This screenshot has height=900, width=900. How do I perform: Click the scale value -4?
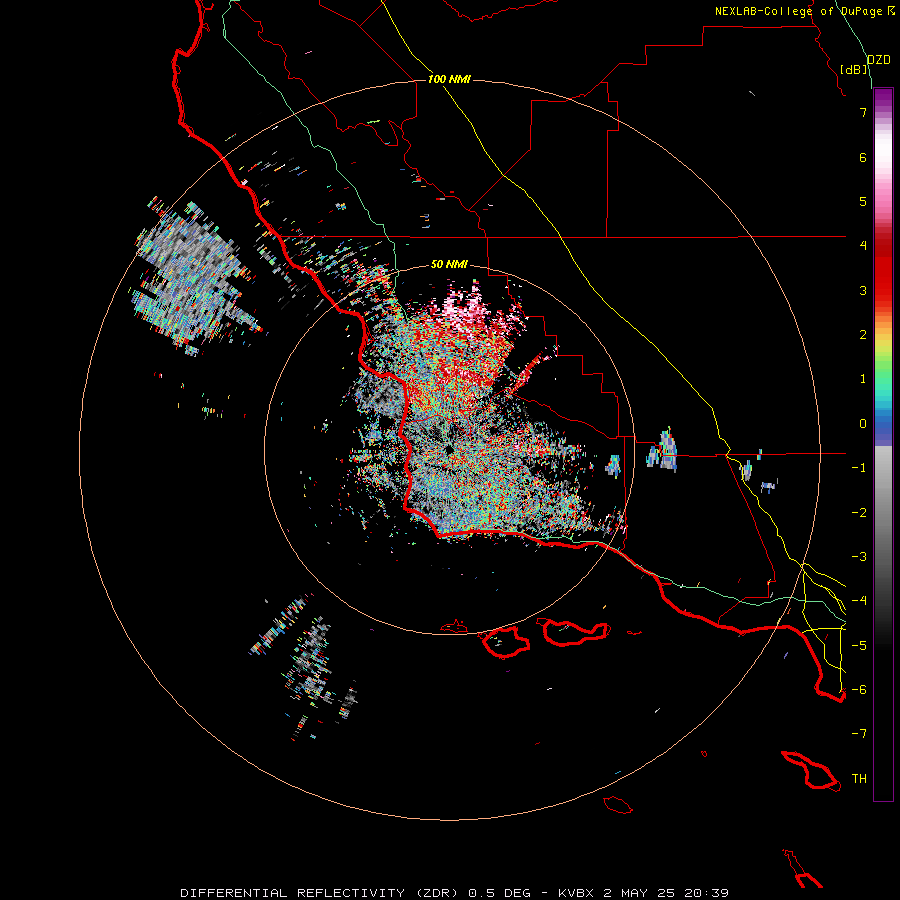click(859, 601)
